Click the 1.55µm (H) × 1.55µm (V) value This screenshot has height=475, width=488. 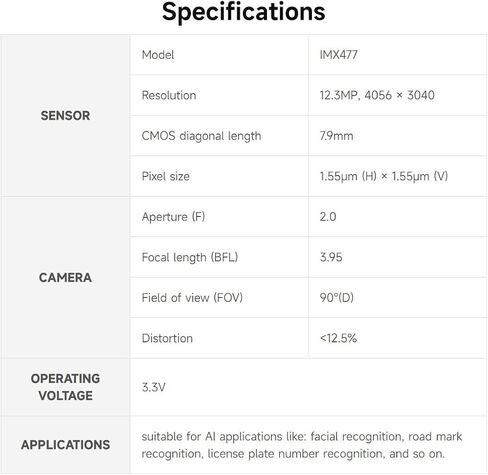[x=384, y=176]
